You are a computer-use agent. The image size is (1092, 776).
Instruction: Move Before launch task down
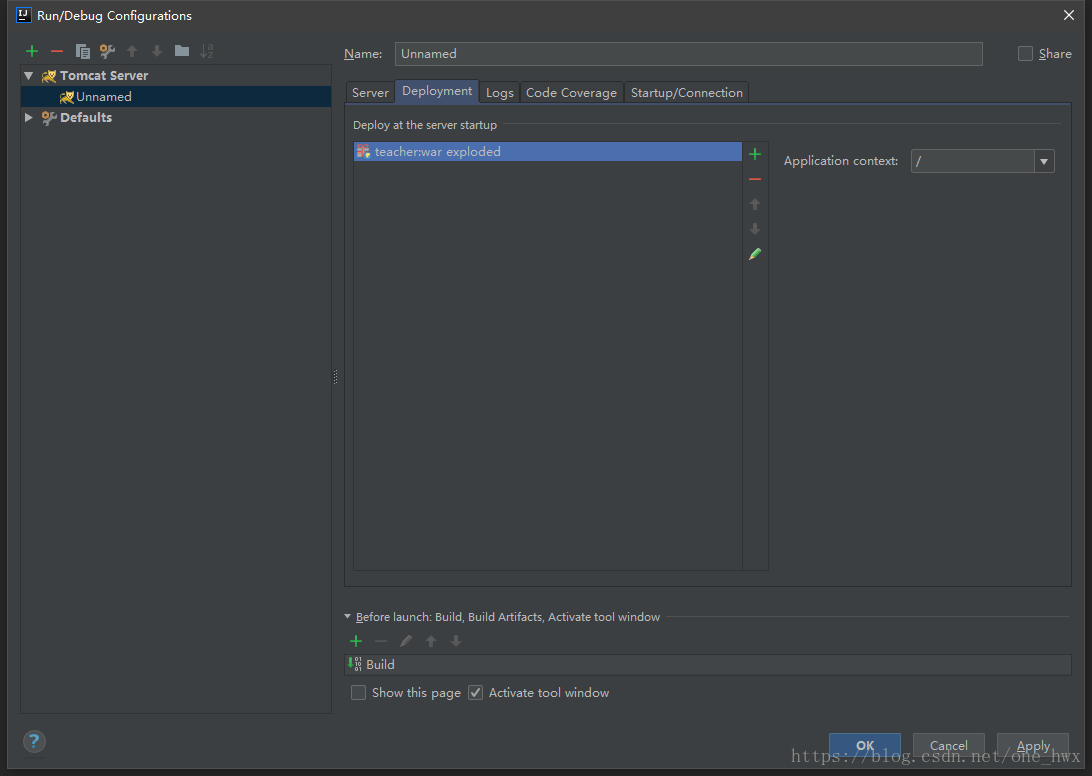click(x=455, y=641)
